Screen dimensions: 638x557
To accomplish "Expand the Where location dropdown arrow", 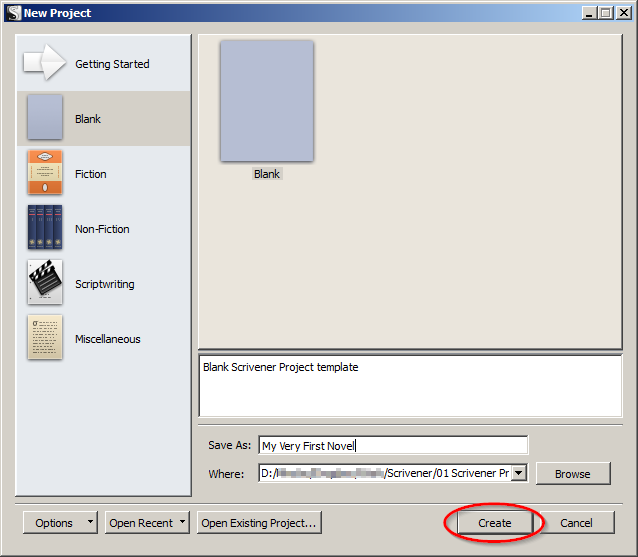I will click(x=519, y=473).
